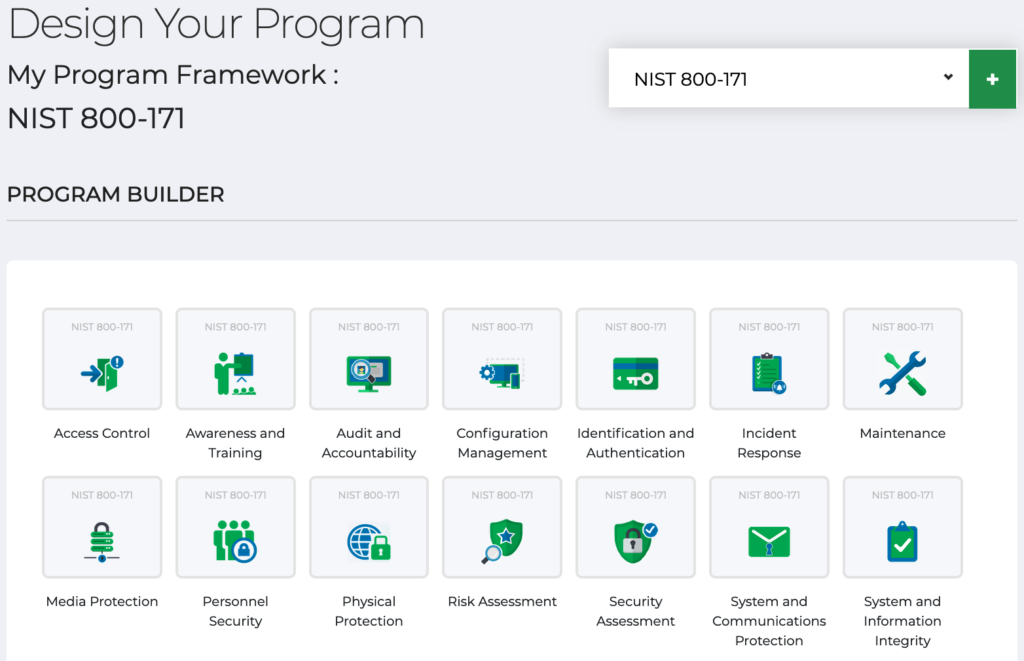Click the Physical Protection label text
The image size is (1024, 661).
369,611
